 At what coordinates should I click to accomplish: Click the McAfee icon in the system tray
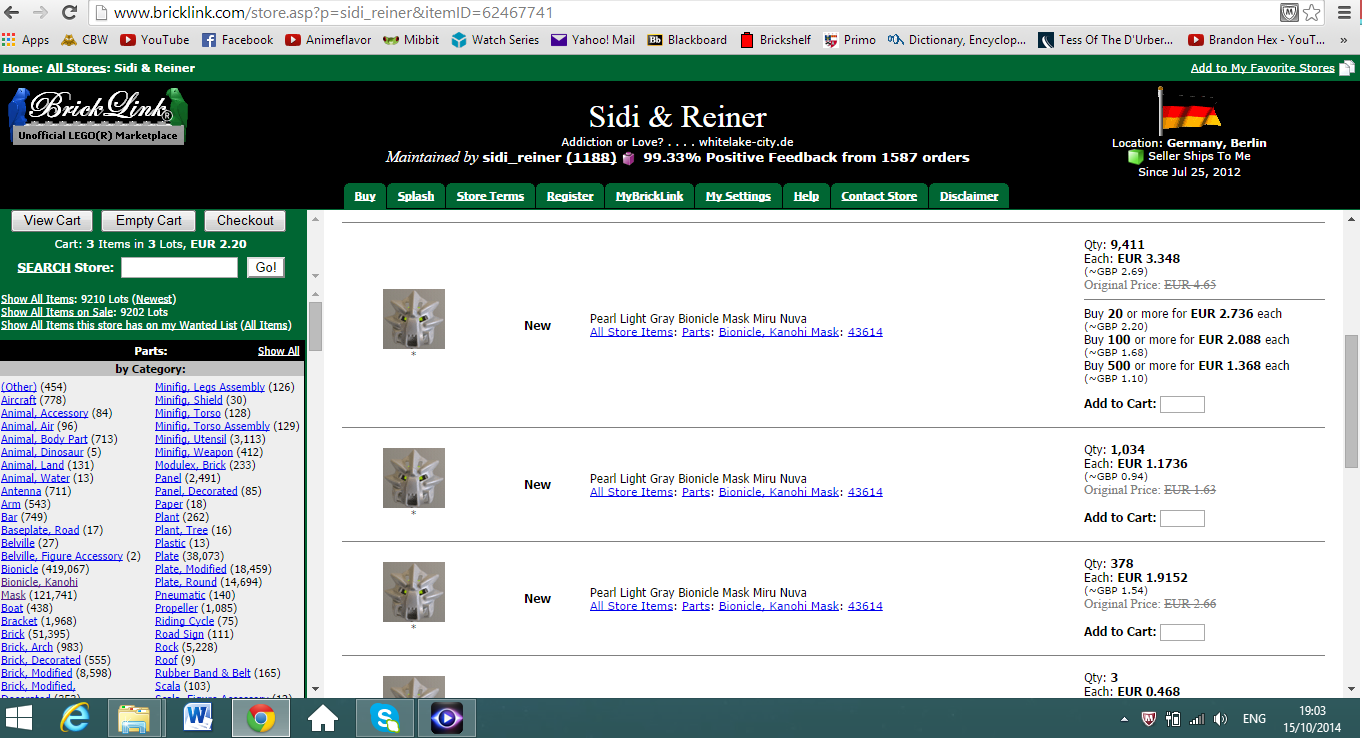pyautogui.click(x=1151, y=719)
